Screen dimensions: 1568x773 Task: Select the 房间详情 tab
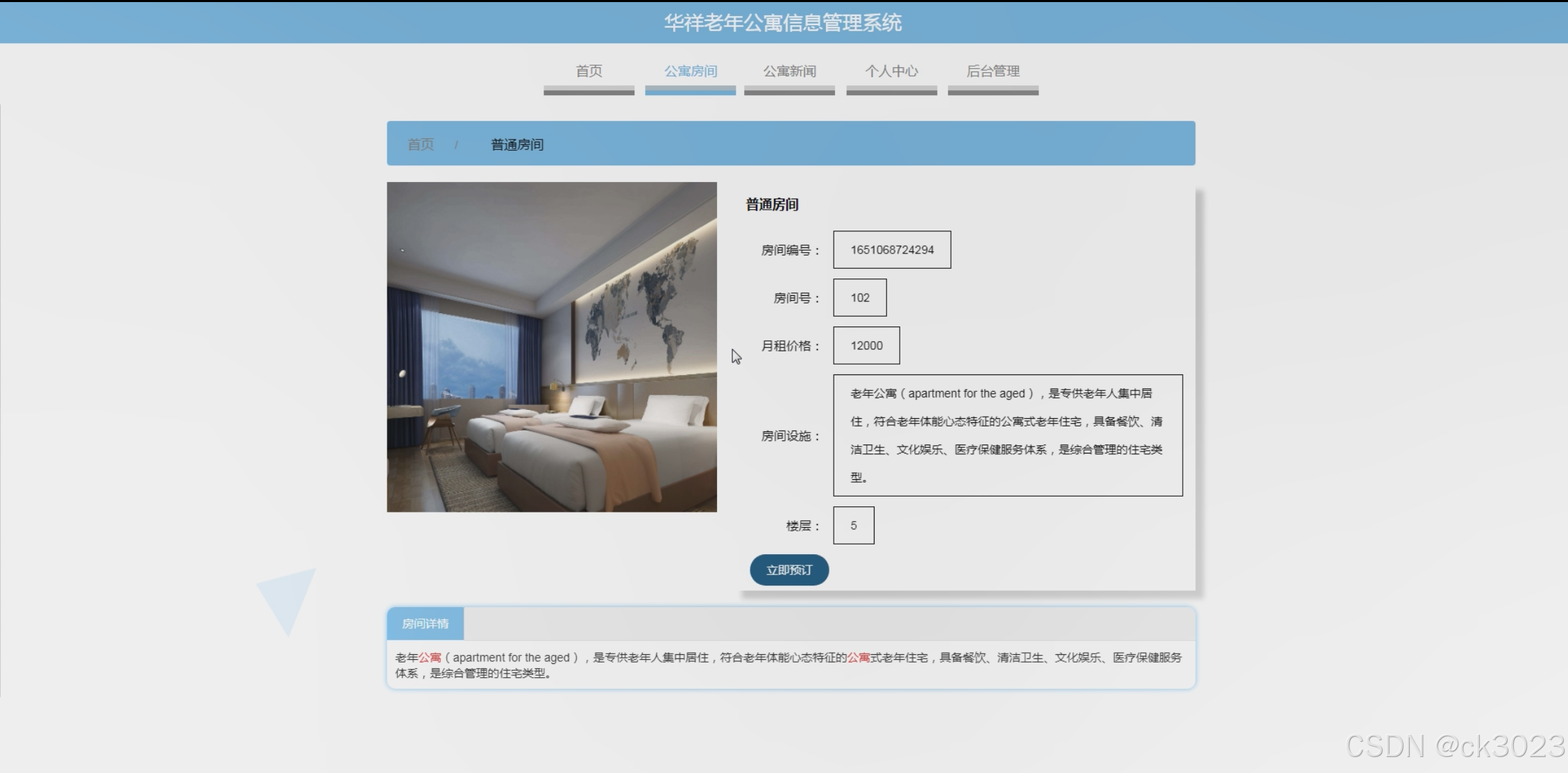point(425,624)
